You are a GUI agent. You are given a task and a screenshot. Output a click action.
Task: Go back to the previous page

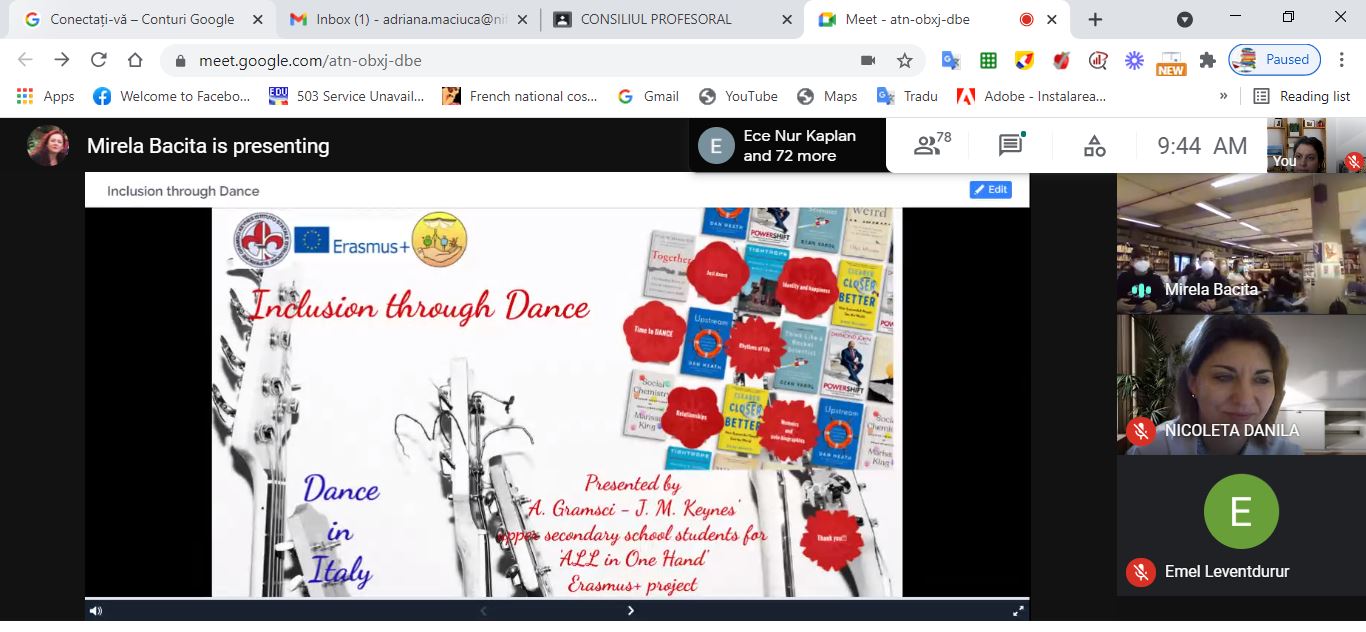point(25,60)
